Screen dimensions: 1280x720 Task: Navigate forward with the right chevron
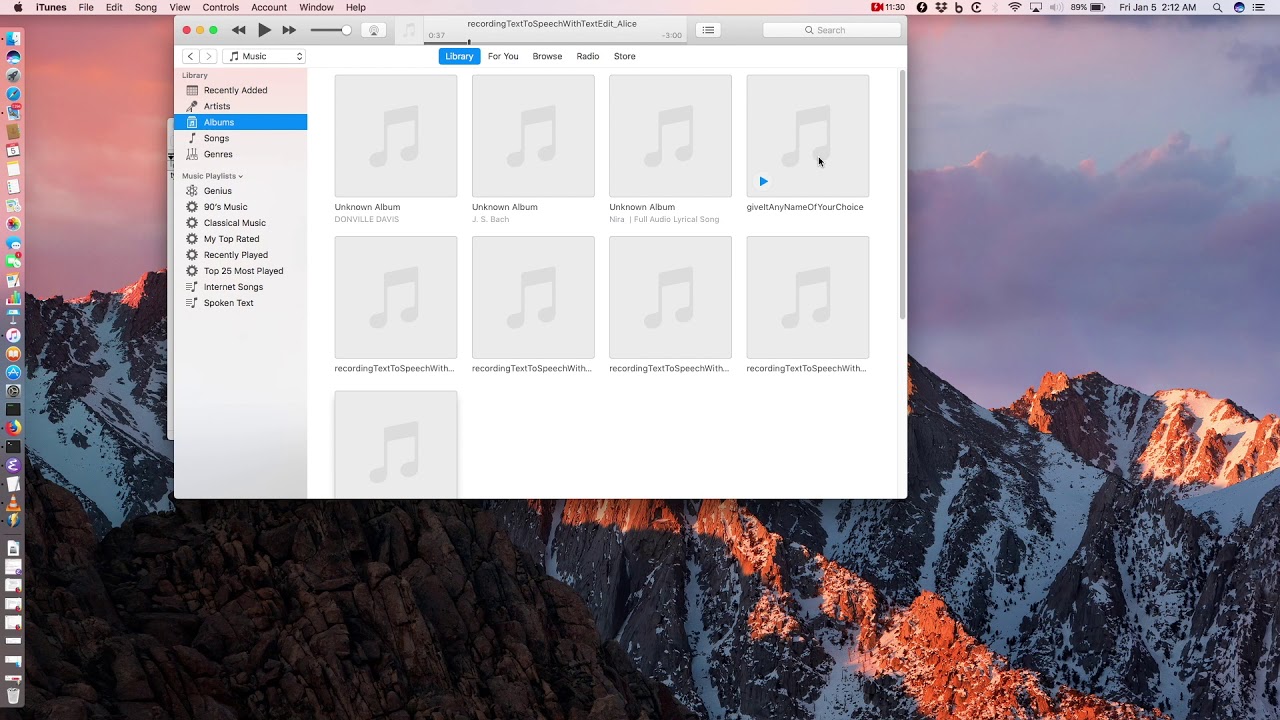pyautogui.click(x=208, y=56)
